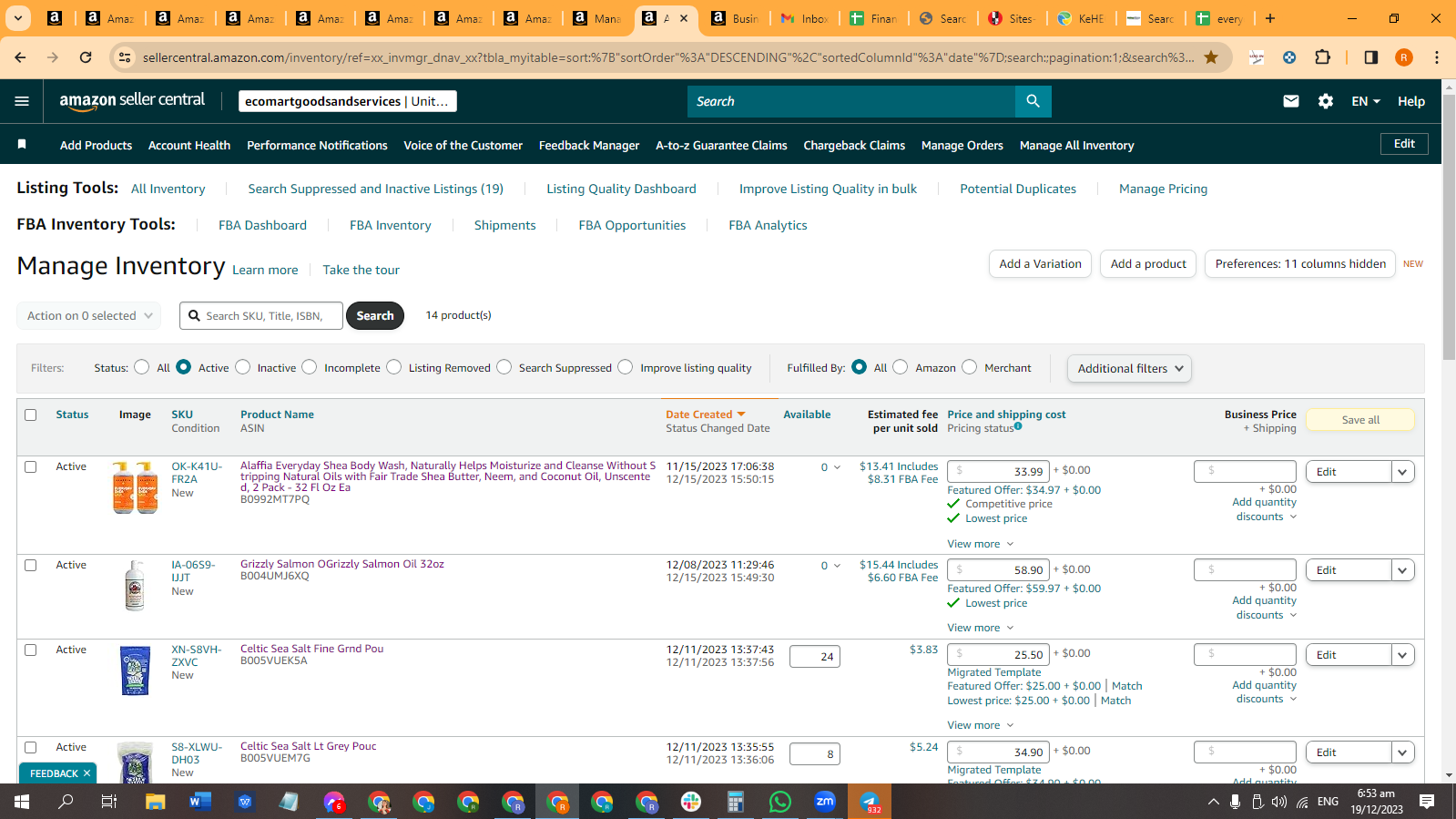Click Edit button for Alaffia Body Wash

click(x=1349, y=472)
